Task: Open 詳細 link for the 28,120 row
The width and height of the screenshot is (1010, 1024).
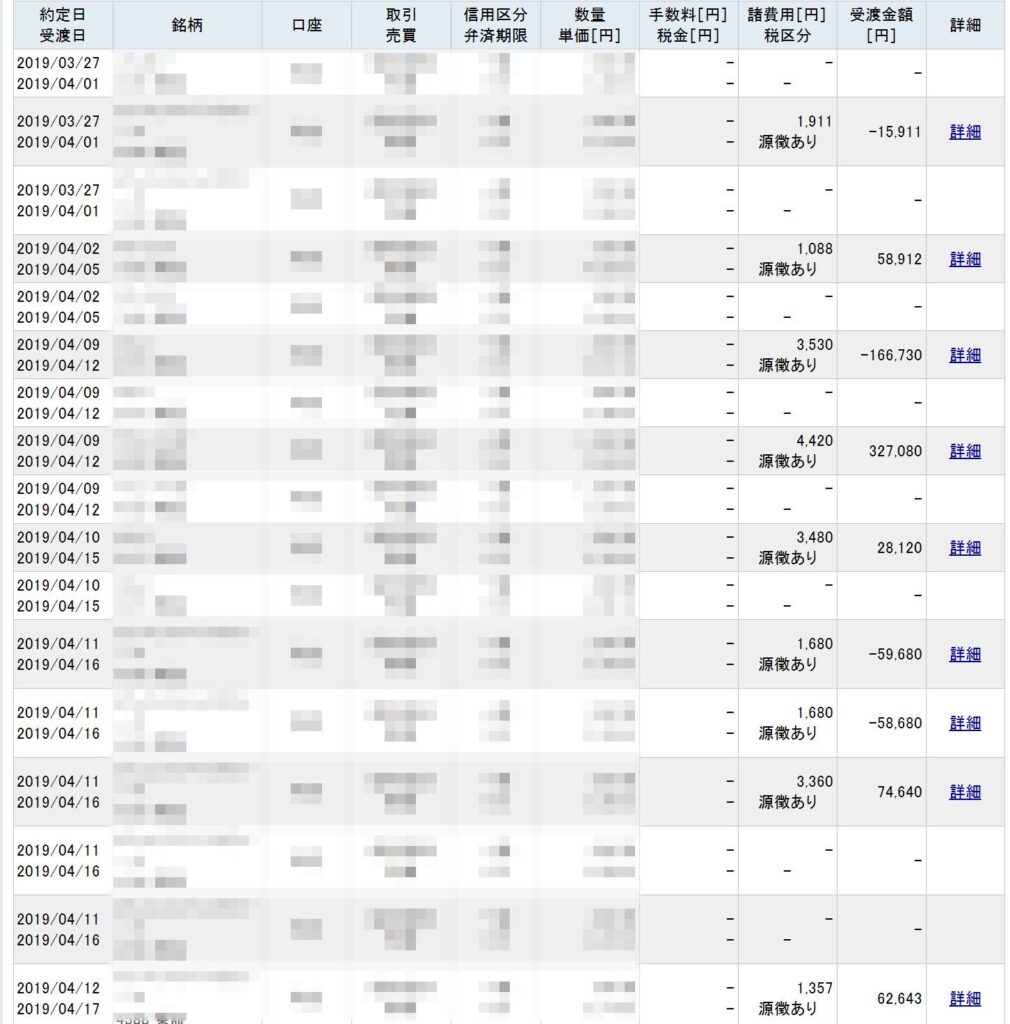Action: [x=965, y=548]
